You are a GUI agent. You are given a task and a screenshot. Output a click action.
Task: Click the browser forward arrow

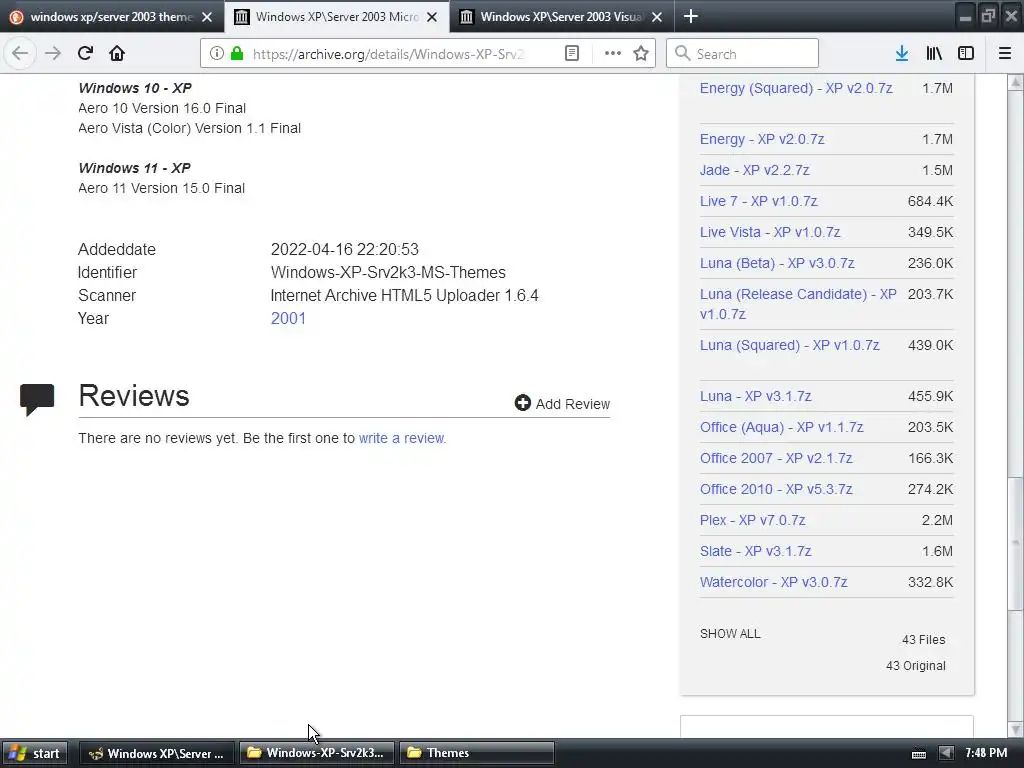(52, 54)
